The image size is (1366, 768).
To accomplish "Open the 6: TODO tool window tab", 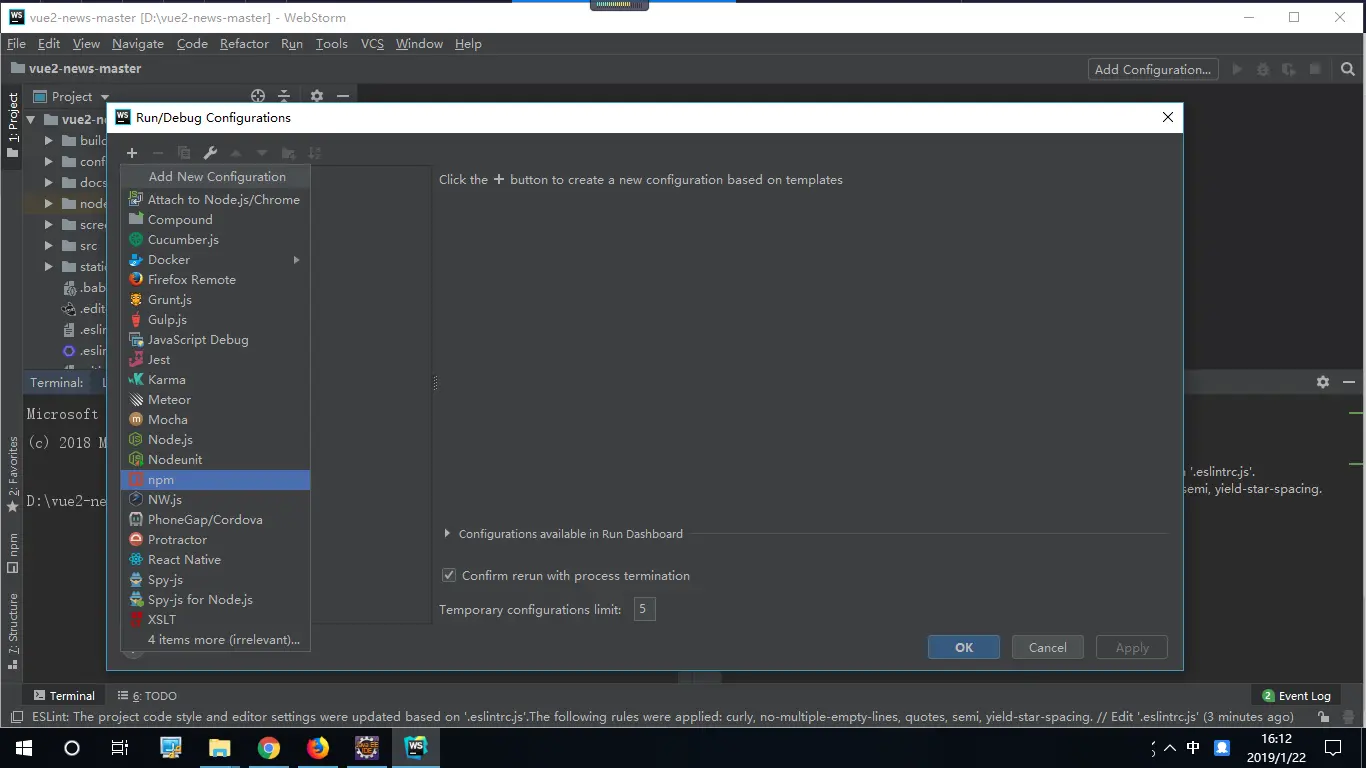I will 147,695.
